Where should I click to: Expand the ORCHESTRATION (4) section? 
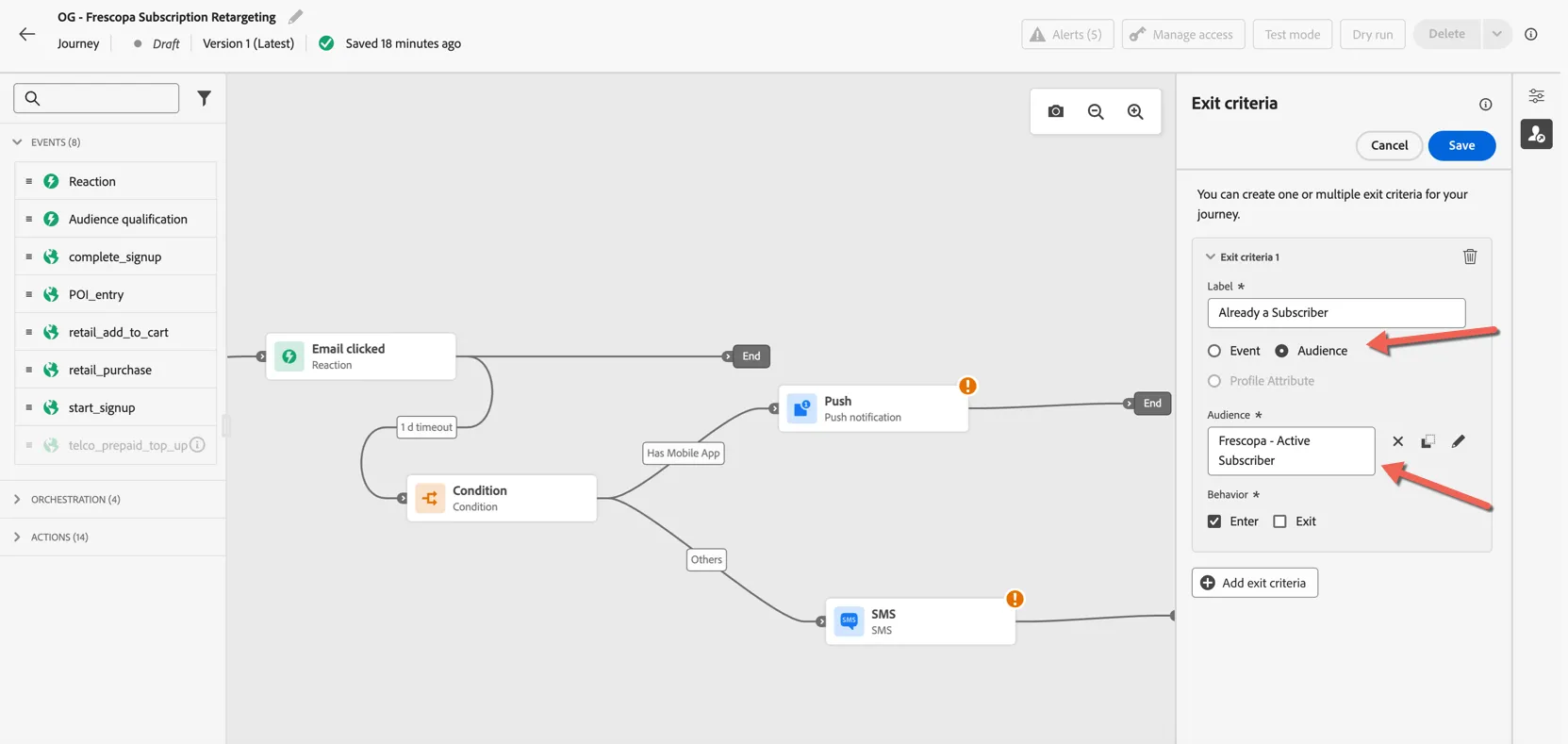pyautogui.click(x=17, y=500)
